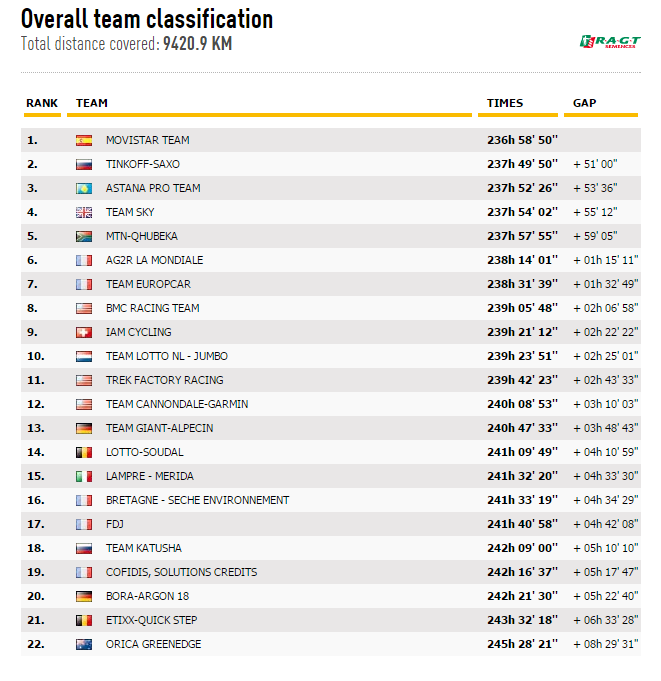The width and height of the screenshot is (661, 681).
Task: Select the GAP column header
Action: (x=585, y=103)
